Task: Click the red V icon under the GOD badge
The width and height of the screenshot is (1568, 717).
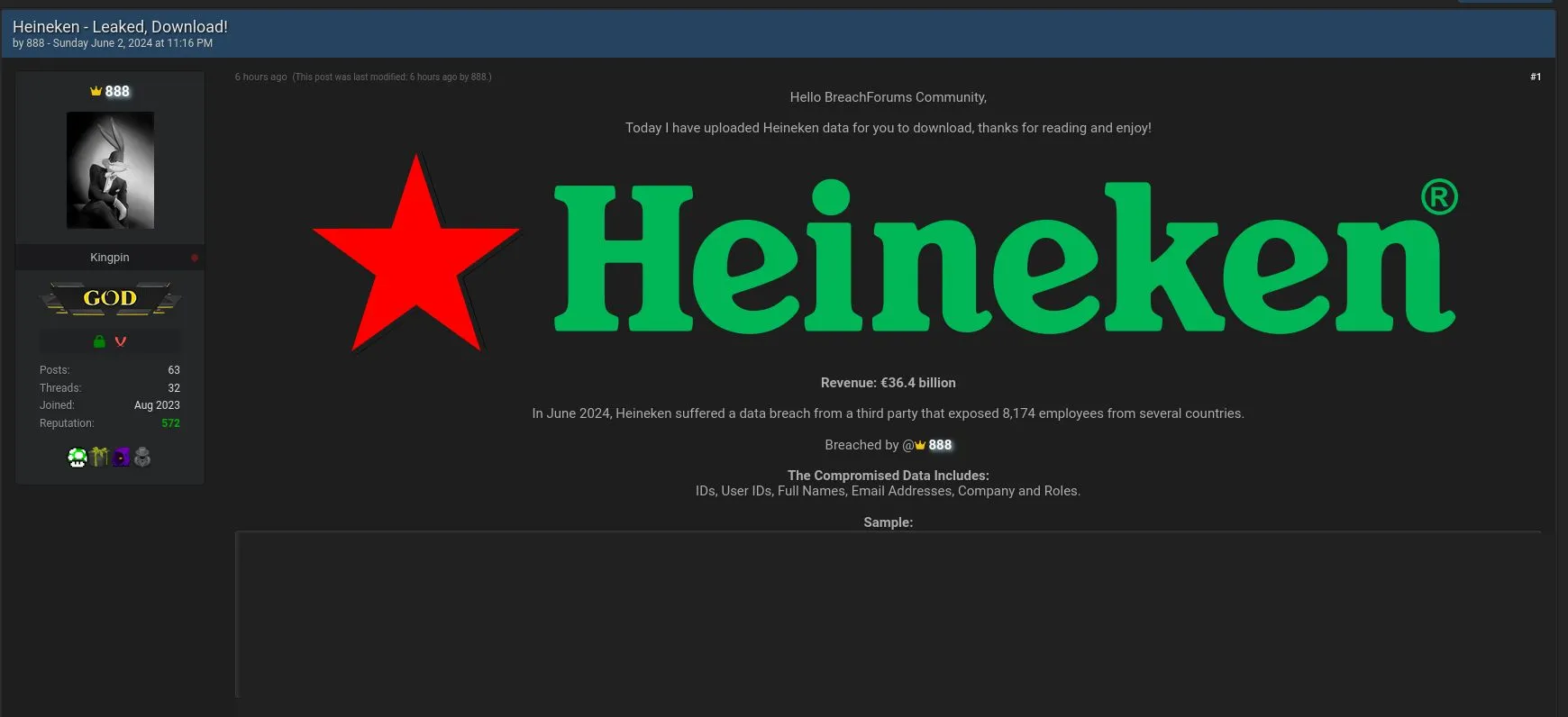Action: [x=121, y=341]
